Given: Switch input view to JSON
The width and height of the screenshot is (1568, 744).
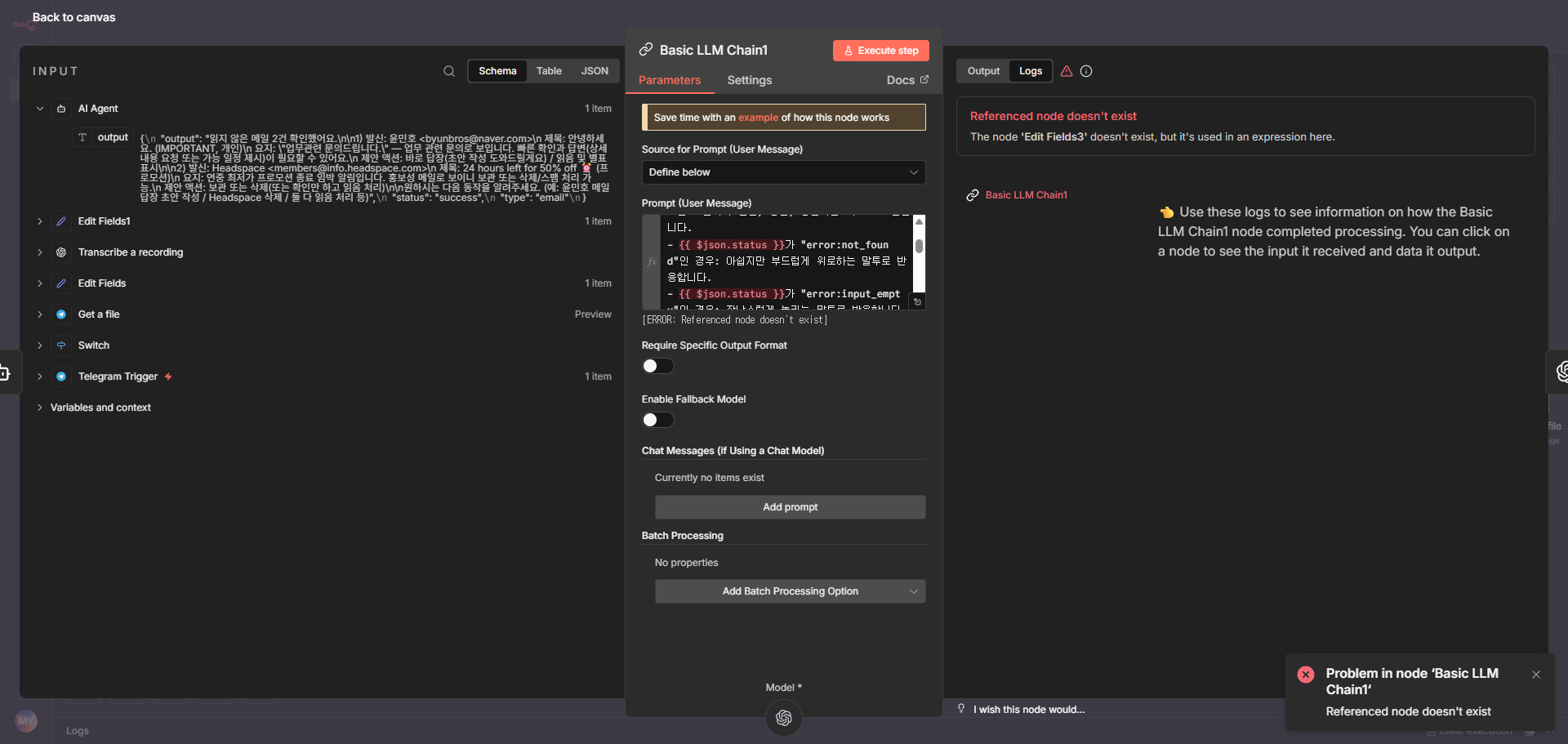Looking at the screenshot, I should pos(595,71).
